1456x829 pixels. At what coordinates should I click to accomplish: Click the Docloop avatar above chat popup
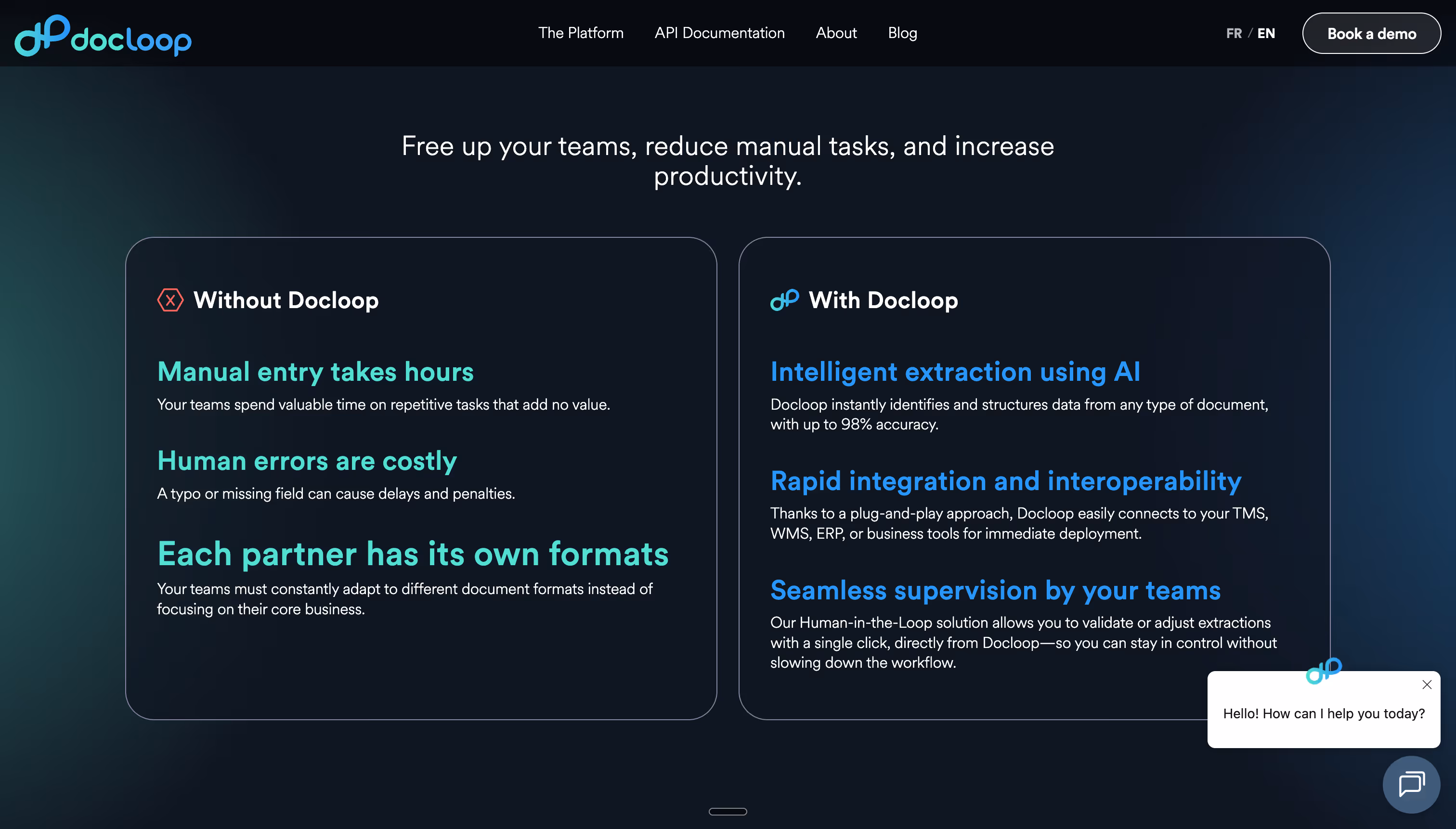1323,670
